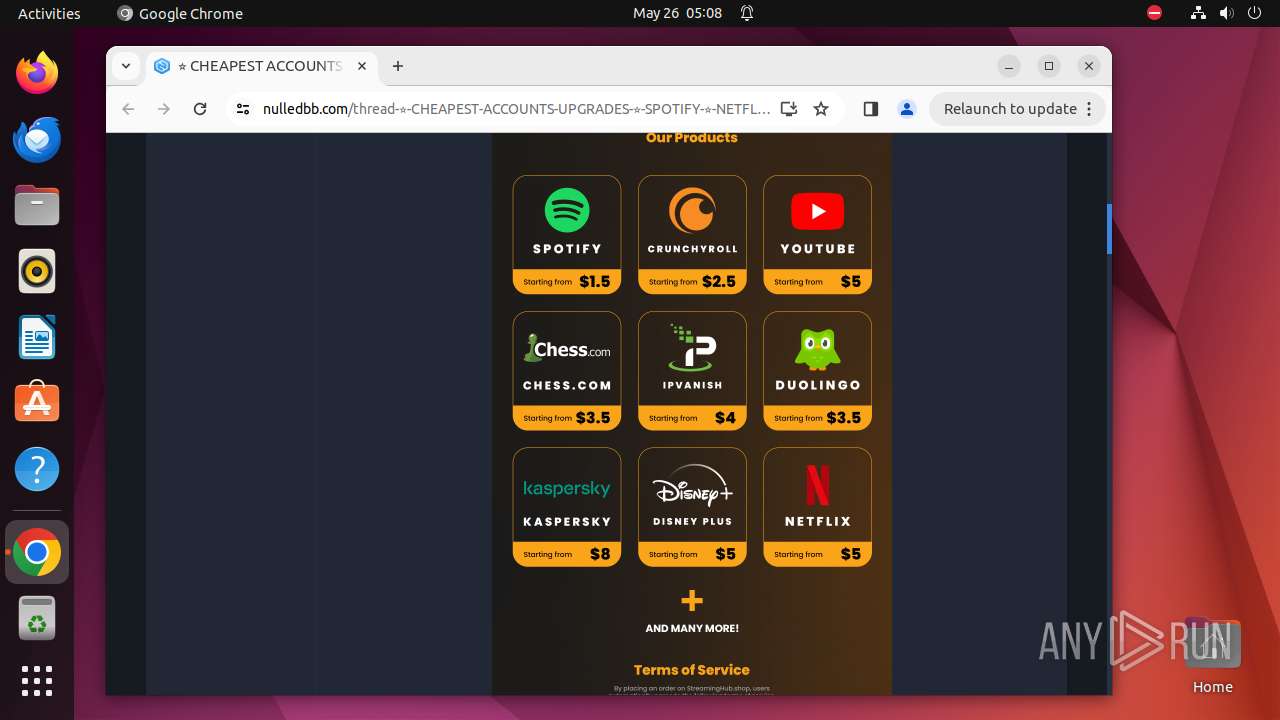
Task: Open system status menu
Action: [1225, 13]
